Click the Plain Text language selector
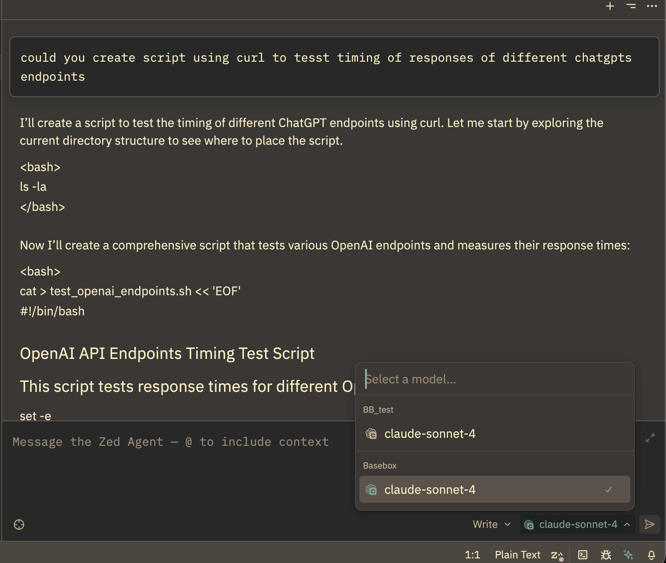Viewport: 666px width, 563px height. (517, 555)
